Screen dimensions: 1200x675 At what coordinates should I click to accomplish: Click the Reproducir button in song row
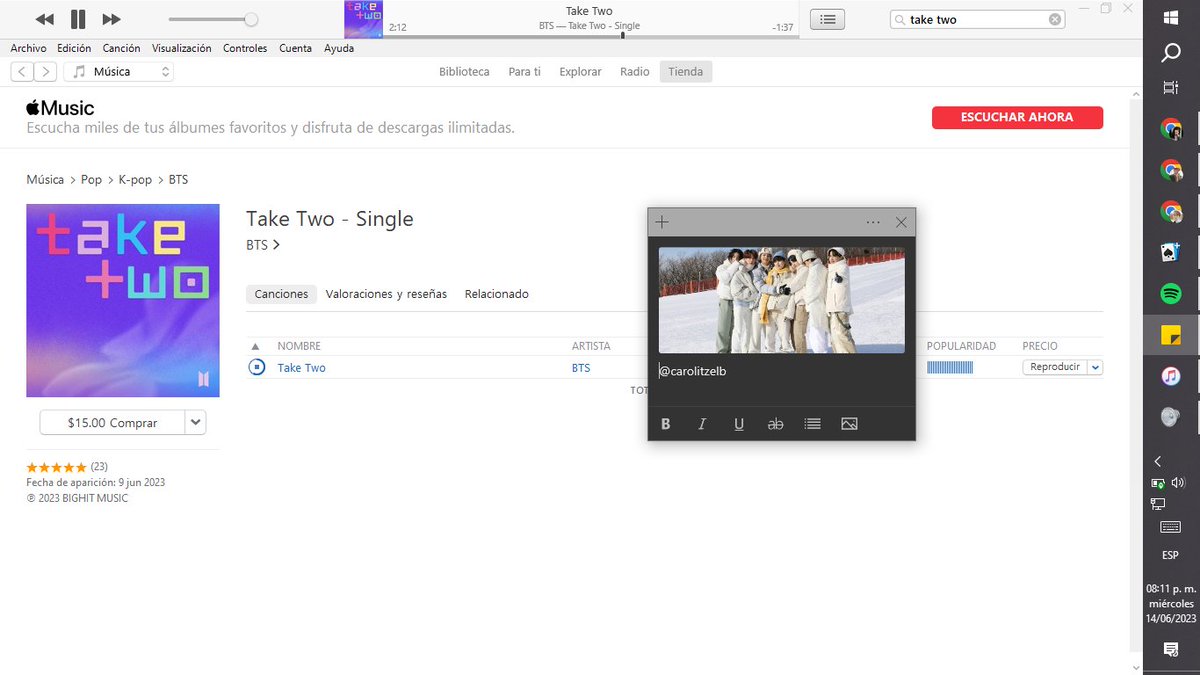coord(1054,367)
